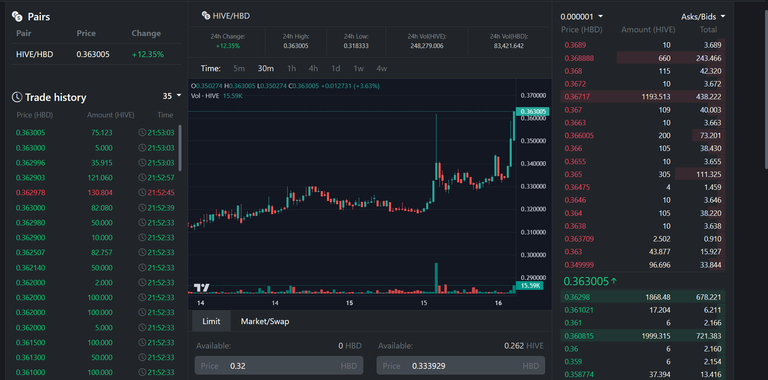768x380 pixels.
Task: Click ask price 0.3689 in order book
Action: point(575,45)
